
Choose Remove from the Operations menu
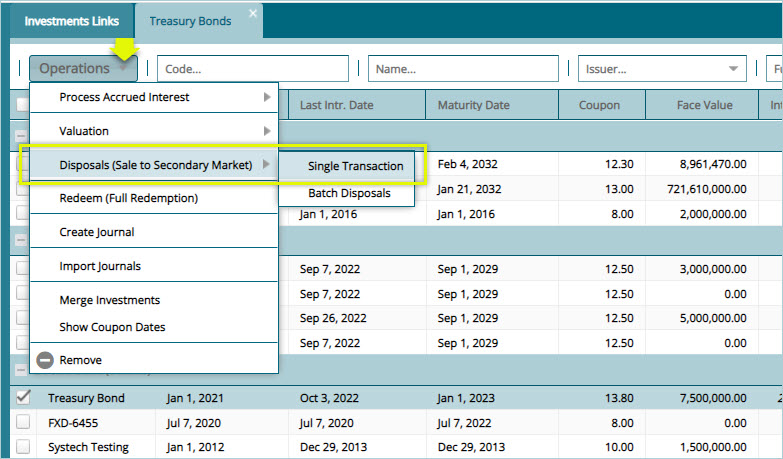click(x=154, y=360)
